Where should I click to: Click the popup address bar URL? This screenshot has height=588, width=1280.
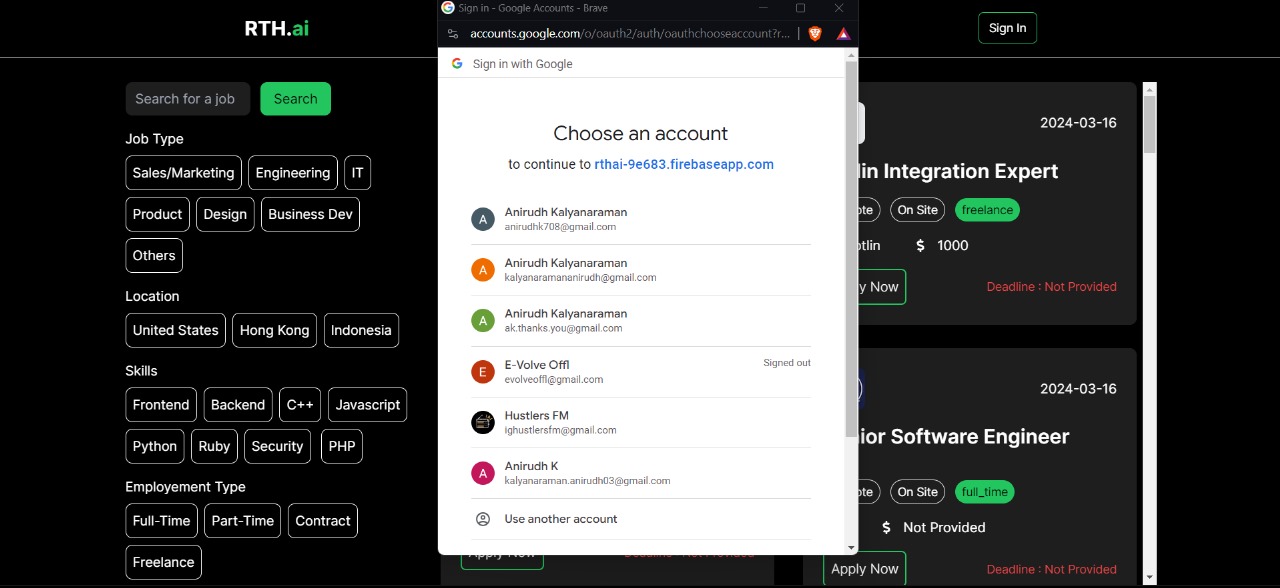tap(630, 33)
